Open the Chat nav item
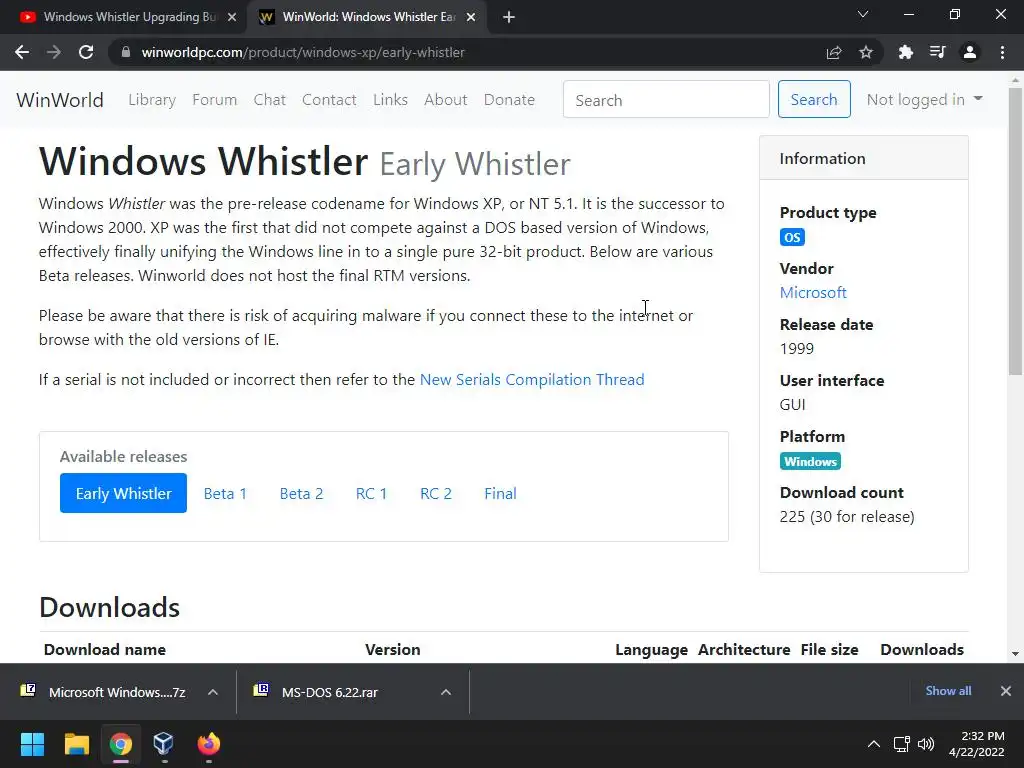1024x768 pixels. tap(270, 100)
